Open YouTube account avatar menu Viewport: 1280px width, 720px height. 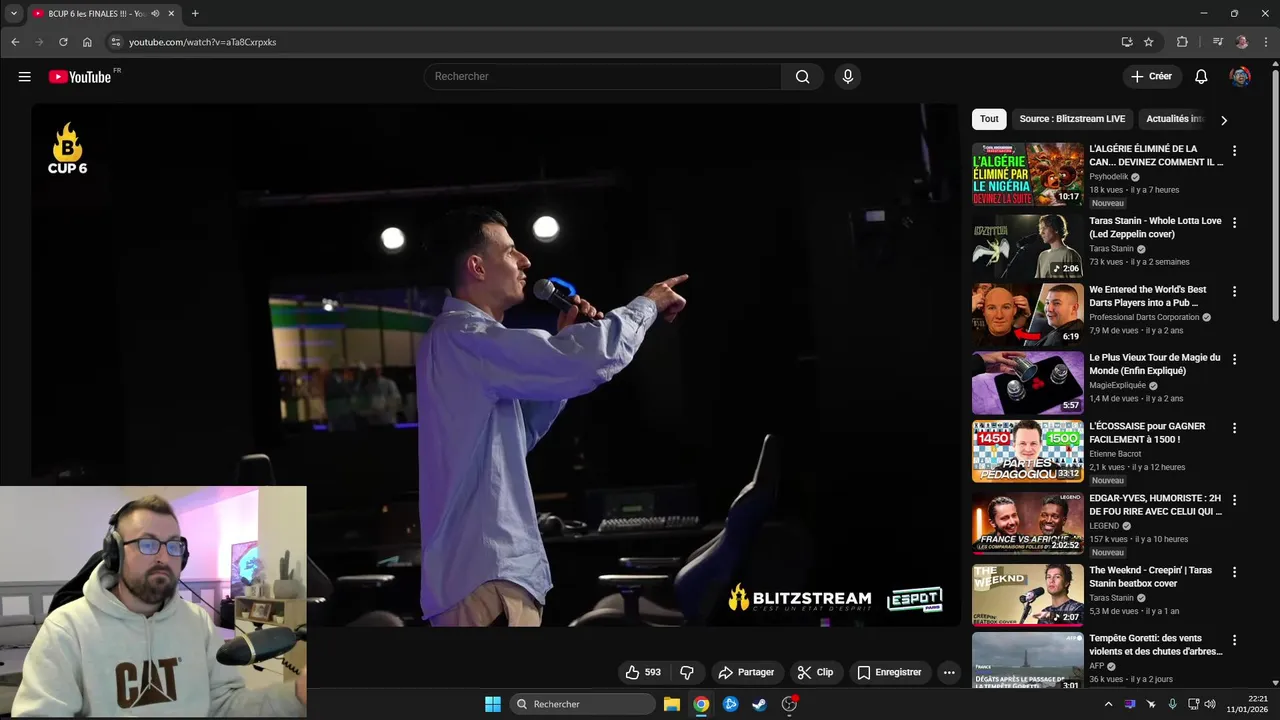[1240, 77]
